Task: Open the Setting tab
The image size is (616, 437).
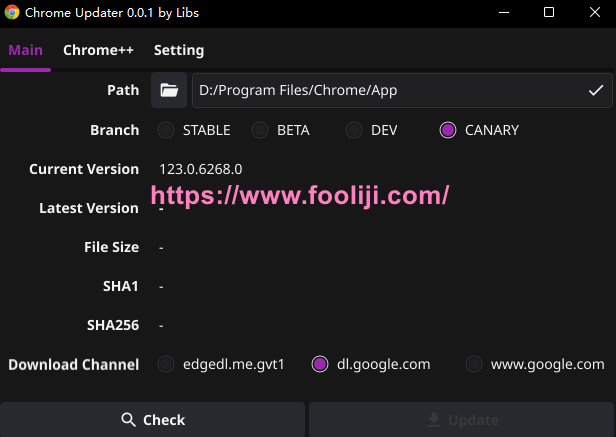Action: coord(179,50)
